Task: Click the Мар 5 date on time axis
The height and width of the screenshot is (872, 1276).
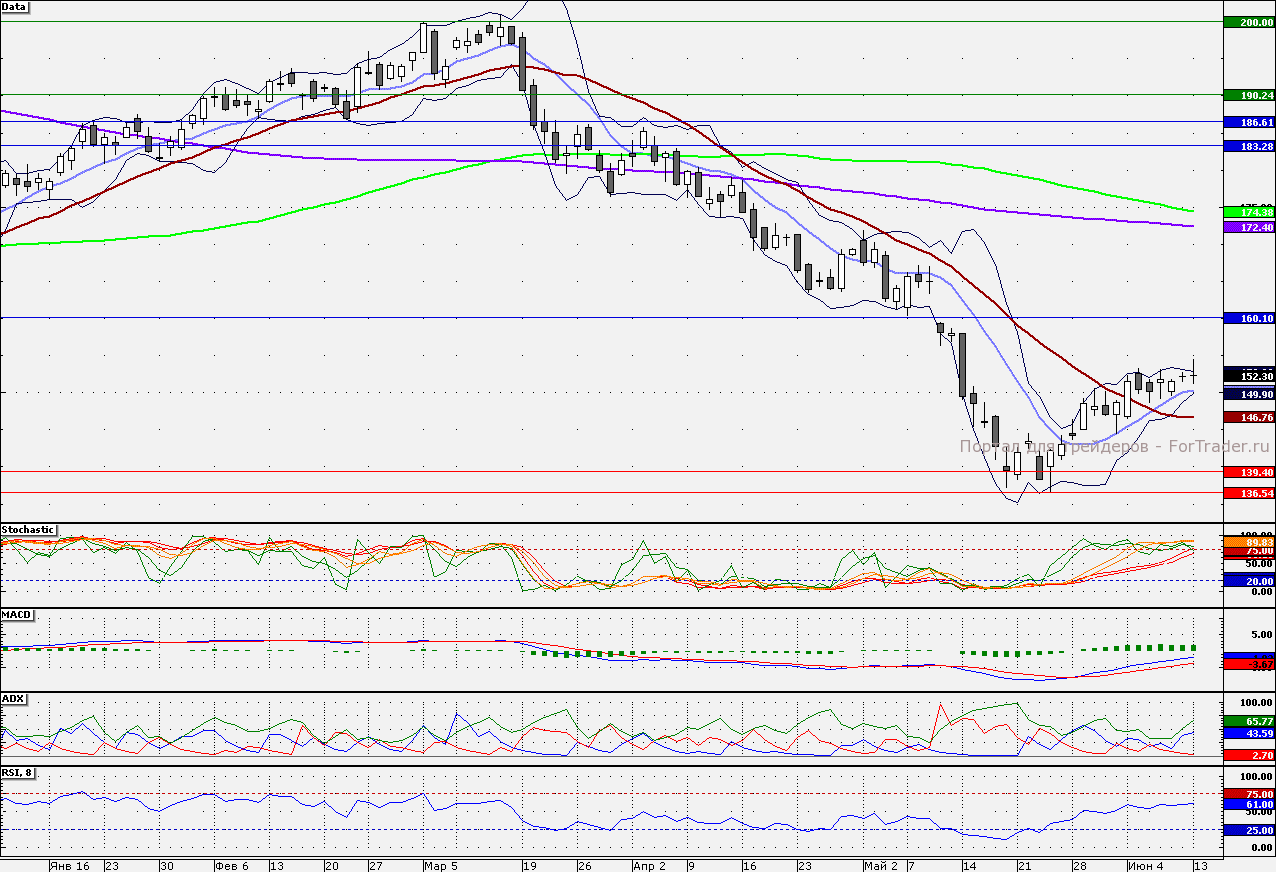Action: click(440, 865)
